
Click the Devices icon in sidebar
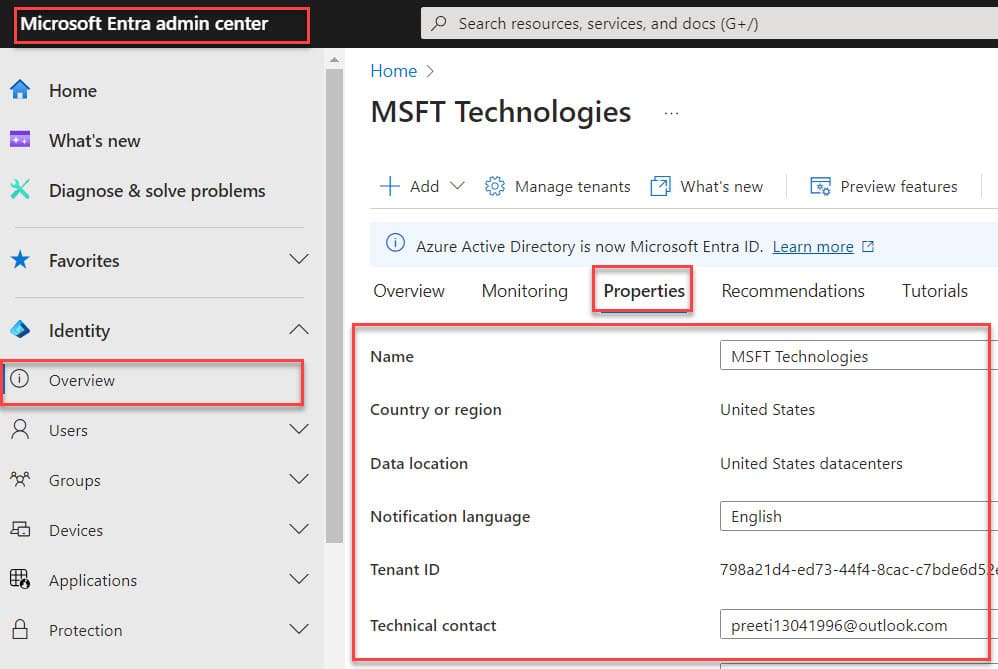click(20, 529)
